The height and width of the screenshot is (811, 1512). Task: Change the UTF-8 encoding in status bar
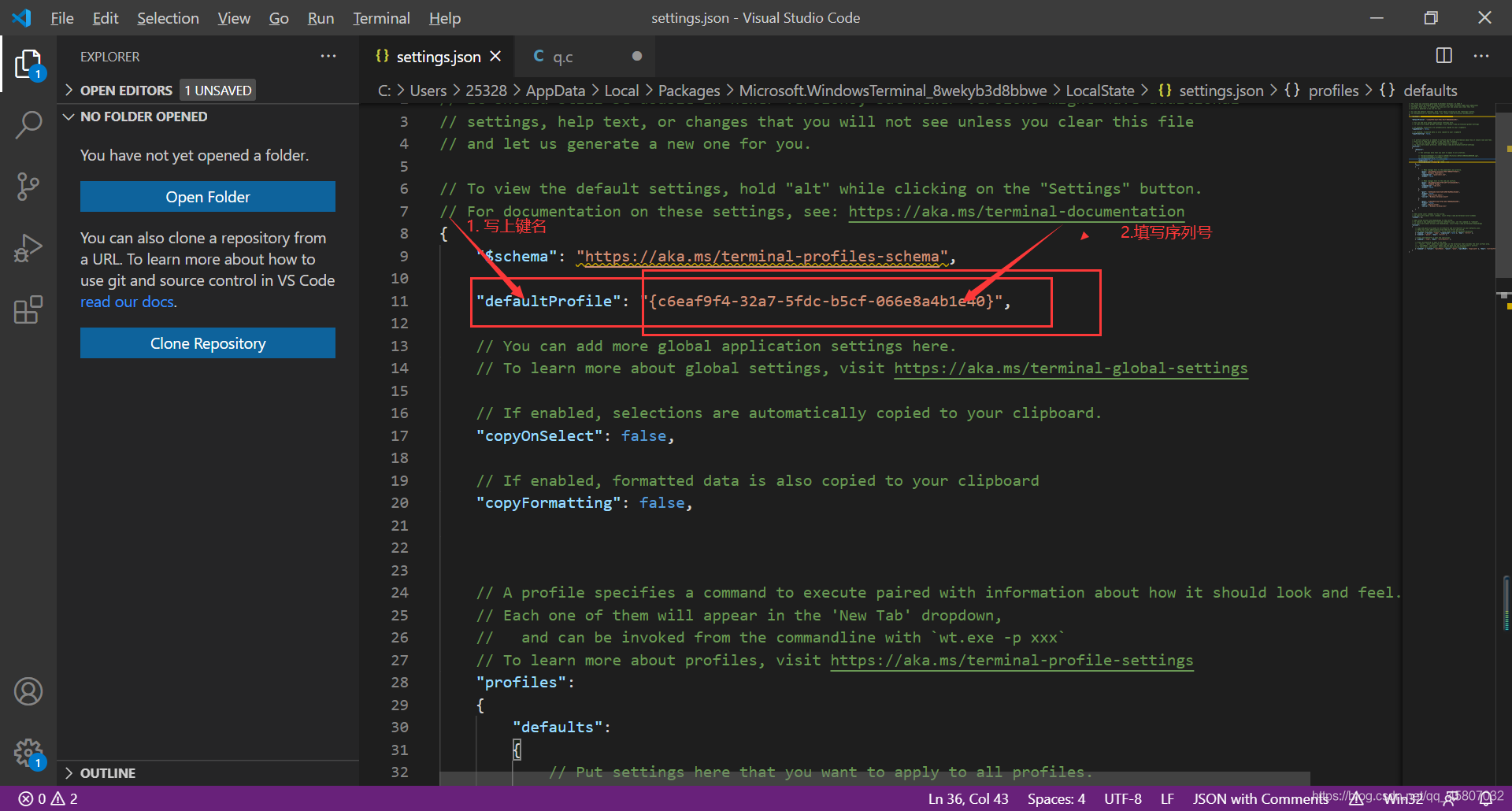[x=1123, y=798]
